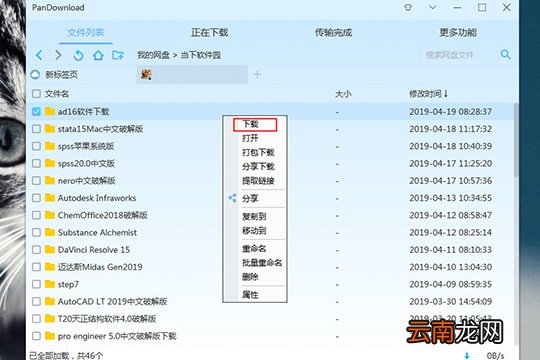
Task: Check the Autodesk Infraworks checkbox
Action: click(36, 198)
